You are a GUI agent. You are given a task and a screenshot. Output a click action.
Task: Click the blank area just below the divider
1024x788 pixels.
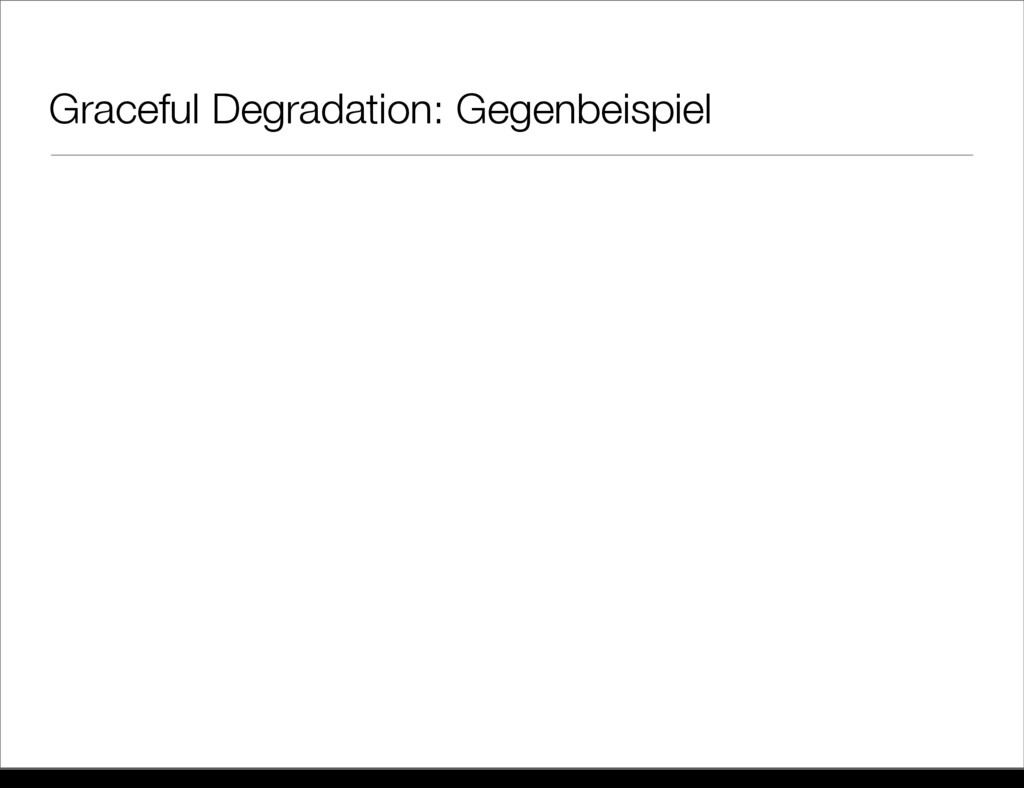(x=512, y=185)
